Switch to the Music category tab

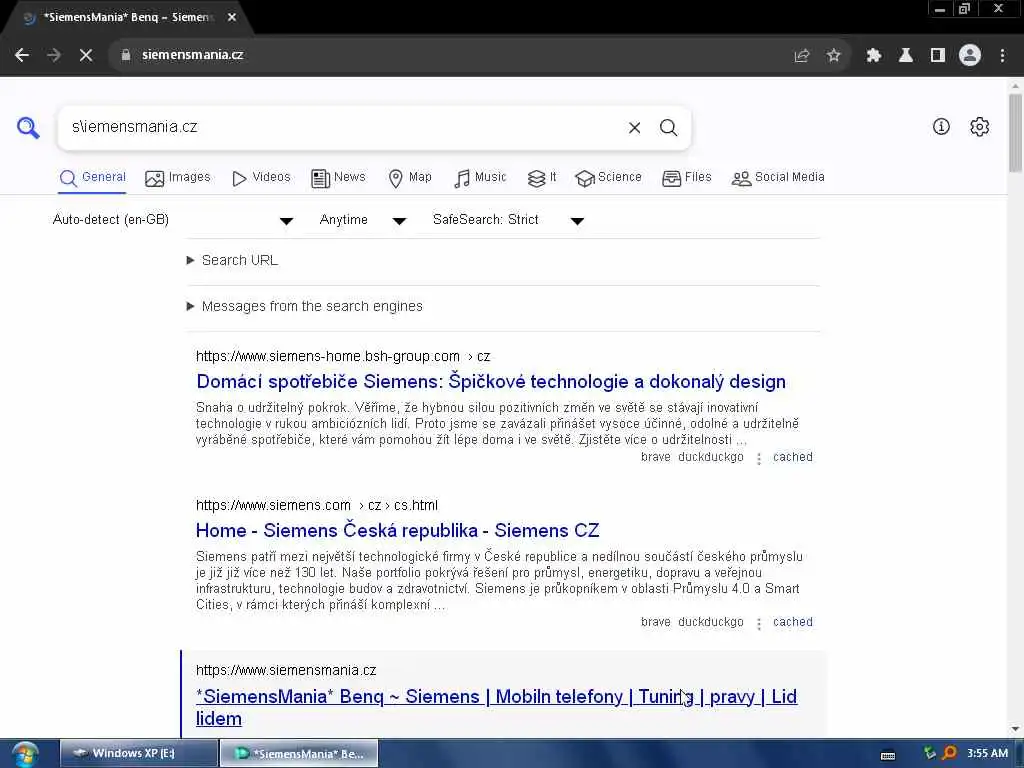click(x=480, y=178)
